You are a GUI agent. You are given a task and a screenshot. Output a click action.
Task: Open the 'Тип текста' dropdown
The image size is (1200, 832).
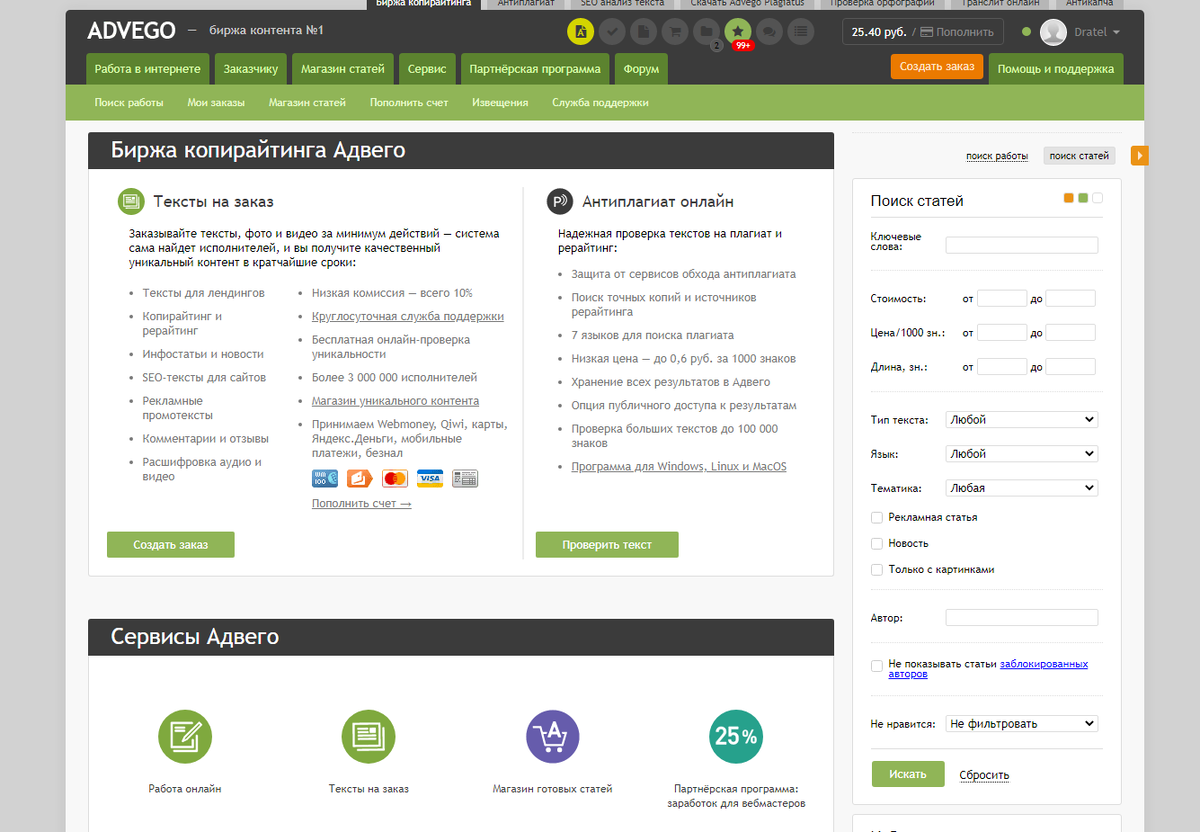point(1022,420)
